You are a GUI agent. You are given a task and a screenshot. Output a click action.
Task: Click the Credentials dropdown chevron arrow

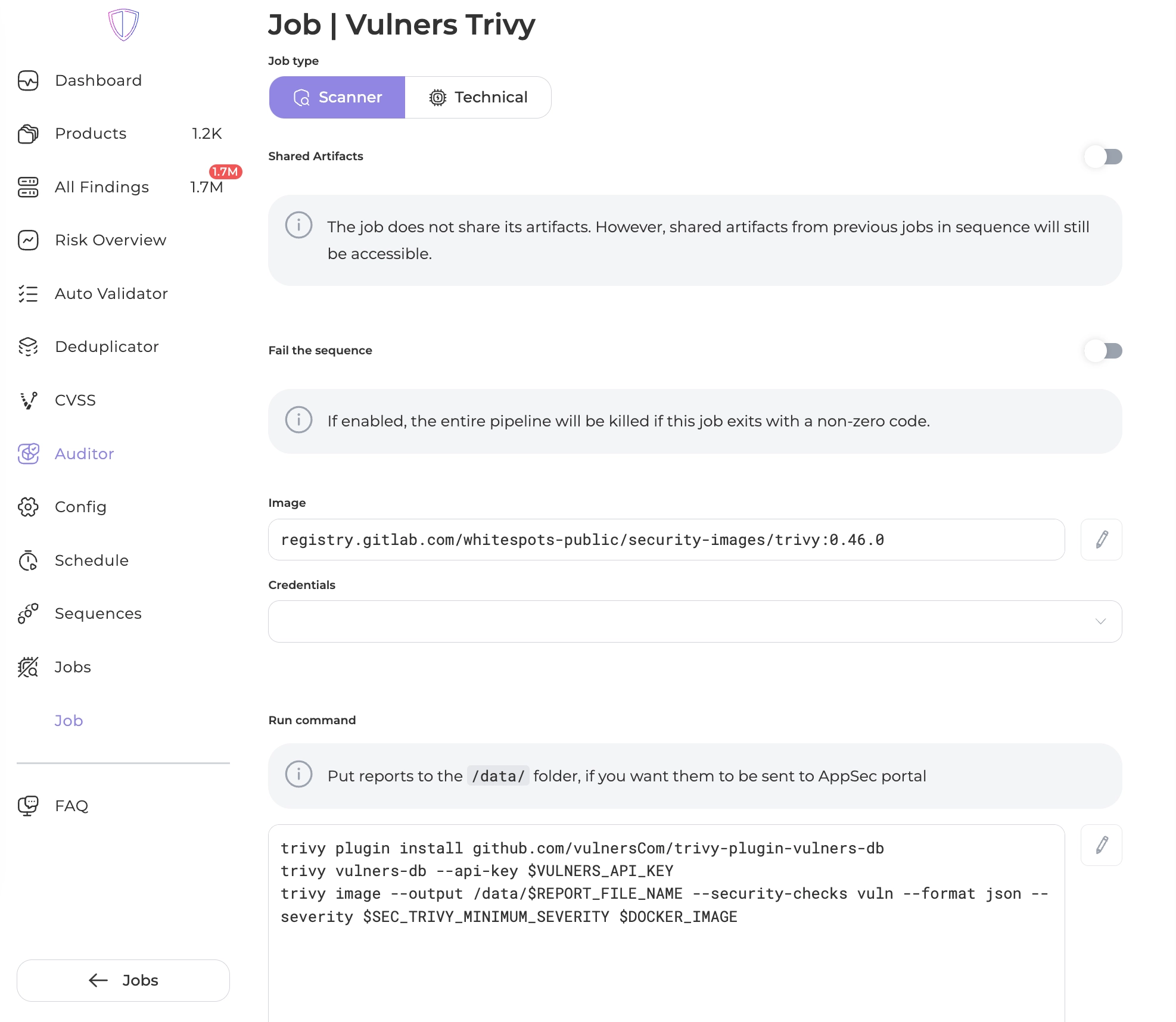pyautogui.click(x=1100, y=621)
